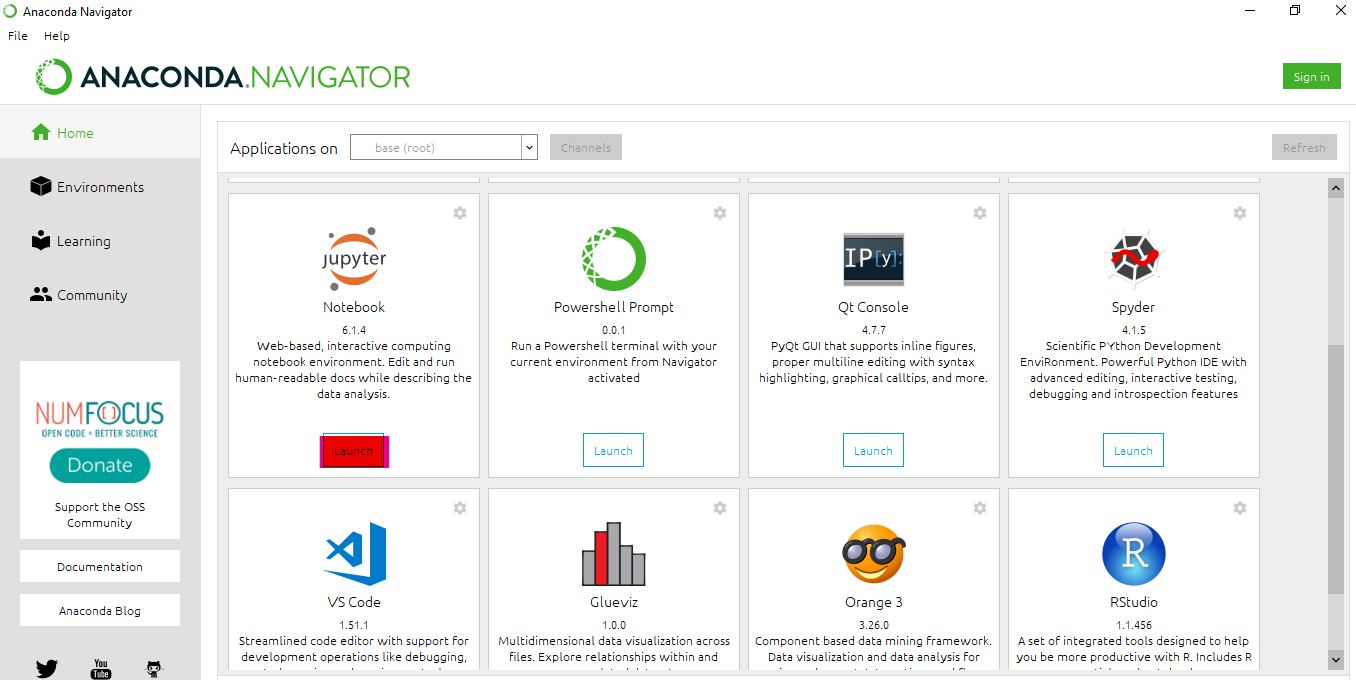Open the Help menu
1356x680 pixels.
pos(57,36)
